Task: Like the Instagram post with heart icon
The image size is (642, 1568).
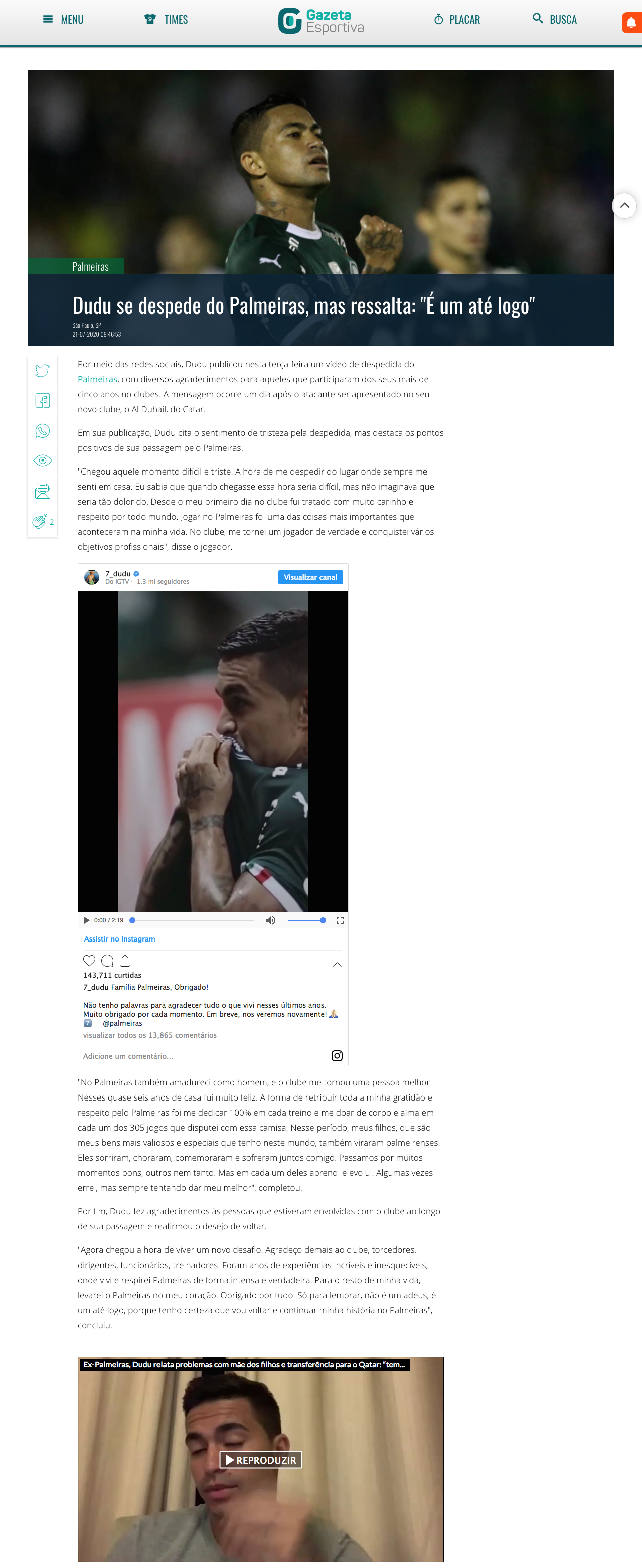Action: [89, 961]
